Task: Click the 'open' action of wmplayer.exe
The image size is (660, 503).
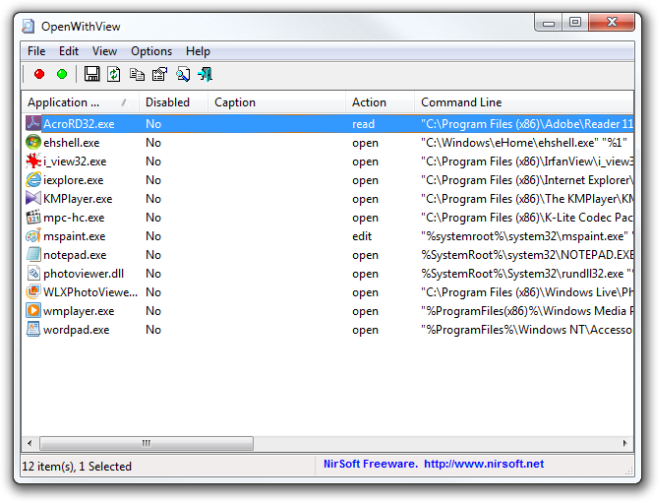Action: [x=365, y=311]
